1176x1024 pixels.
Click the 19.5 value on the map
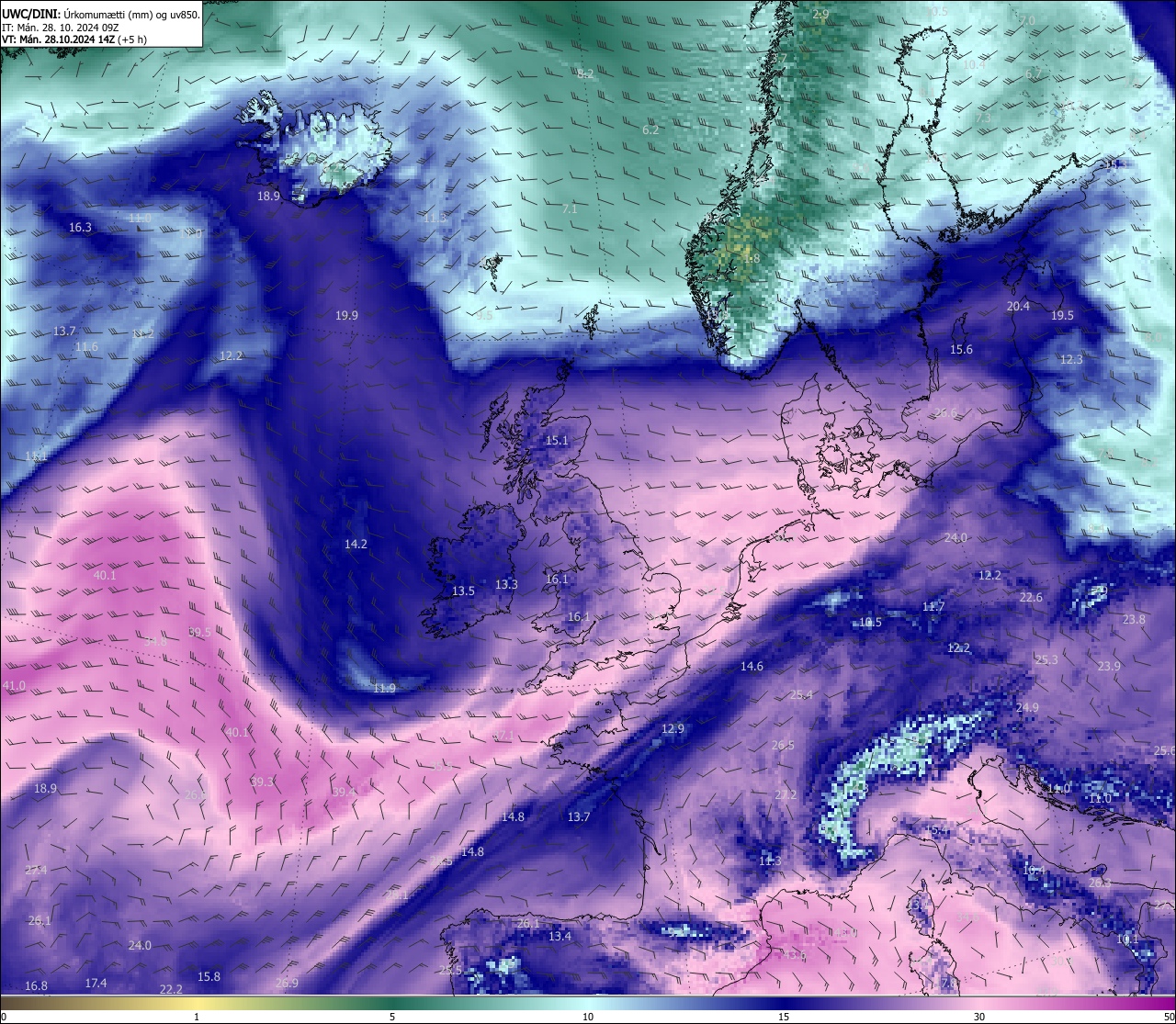pos(1062,315)
